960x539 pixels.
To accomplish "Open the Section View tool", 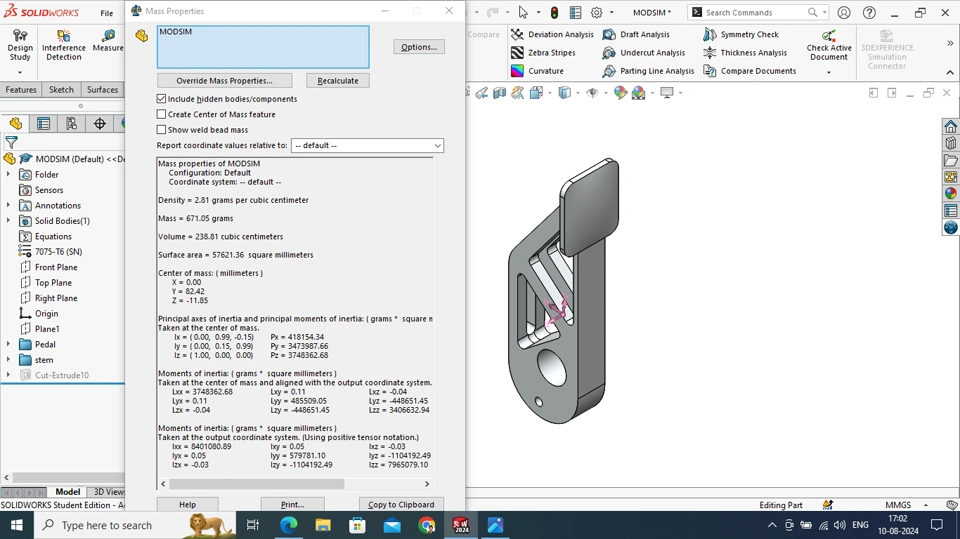I will (500, 92).
